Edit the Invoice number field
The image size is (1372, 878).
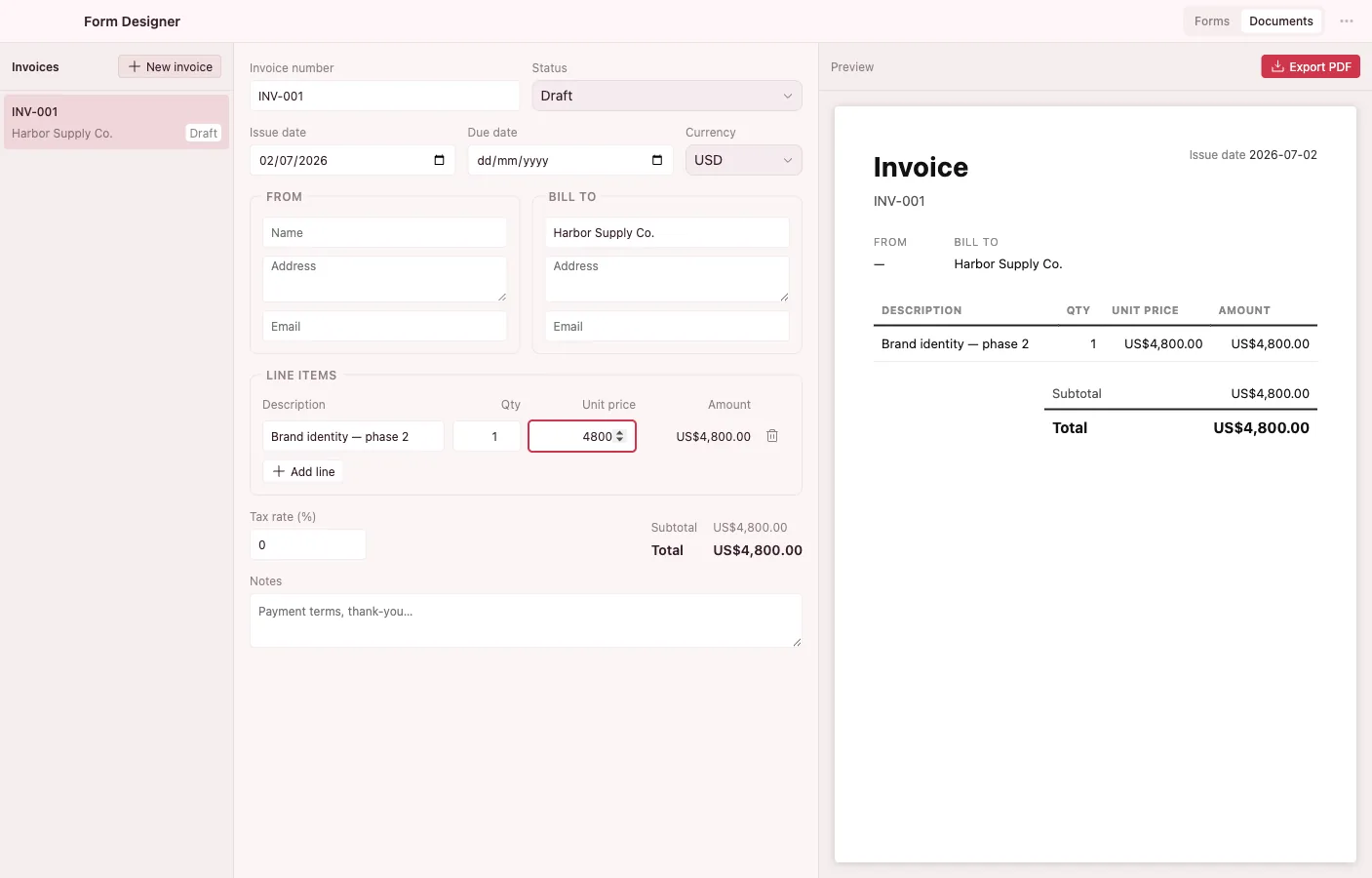pos(384,96)
